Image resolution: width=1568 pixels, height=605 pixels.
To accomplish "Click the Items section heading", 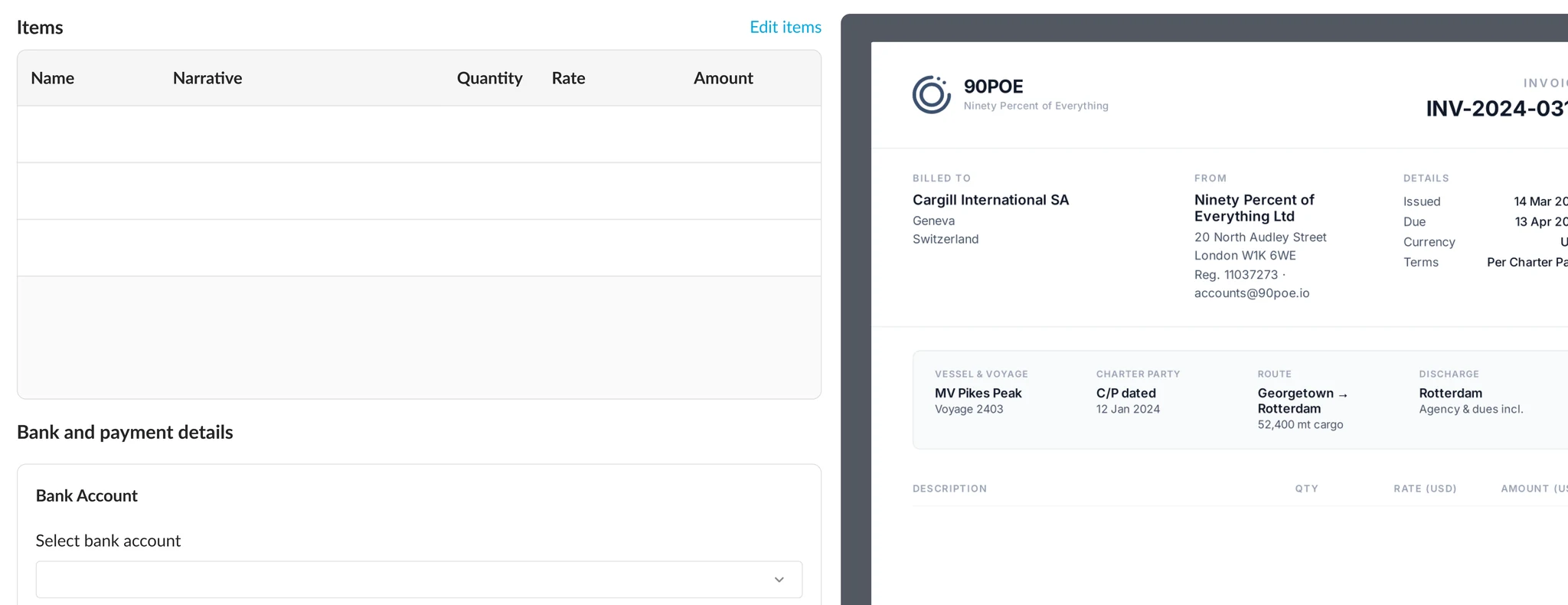I will click(40, 28).
